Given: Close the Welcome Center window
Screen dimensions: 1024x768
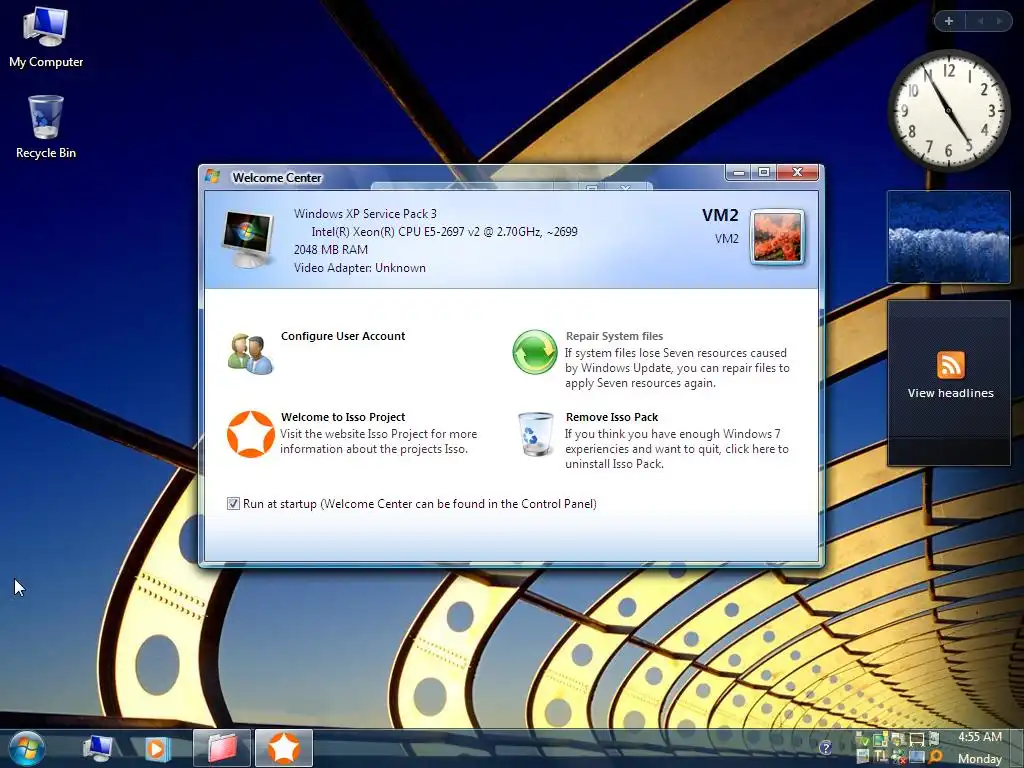Looking at the screenshot, I should (x=797, y=172).
